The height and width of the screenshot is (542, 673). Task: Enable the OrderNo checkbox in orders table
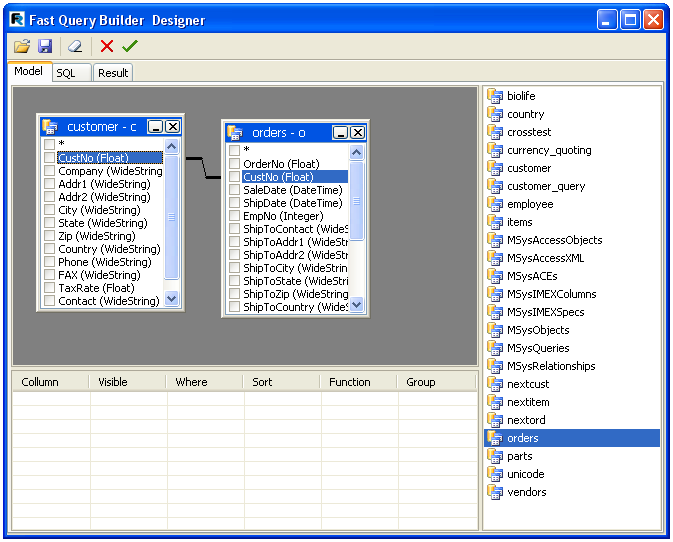coord(234,164)
